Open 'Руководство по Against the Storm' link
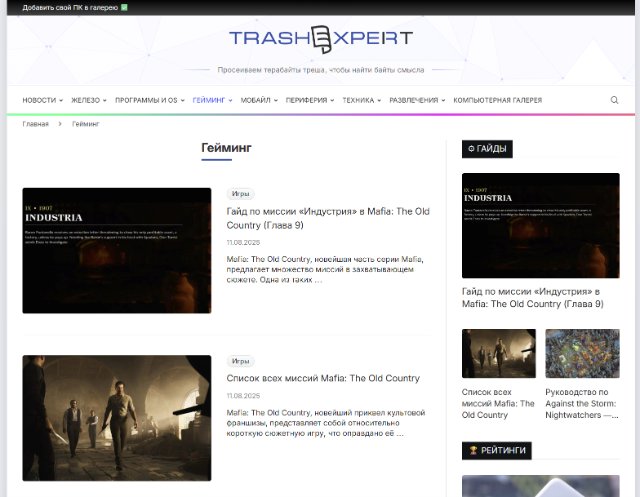640x497 pixels. coord(582,404)
